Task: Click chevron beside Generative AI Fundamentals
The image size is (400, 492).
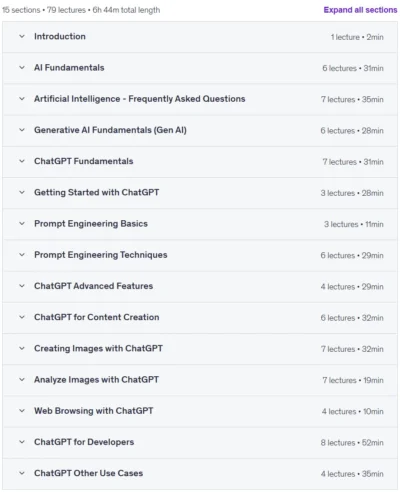Action: 22,130
